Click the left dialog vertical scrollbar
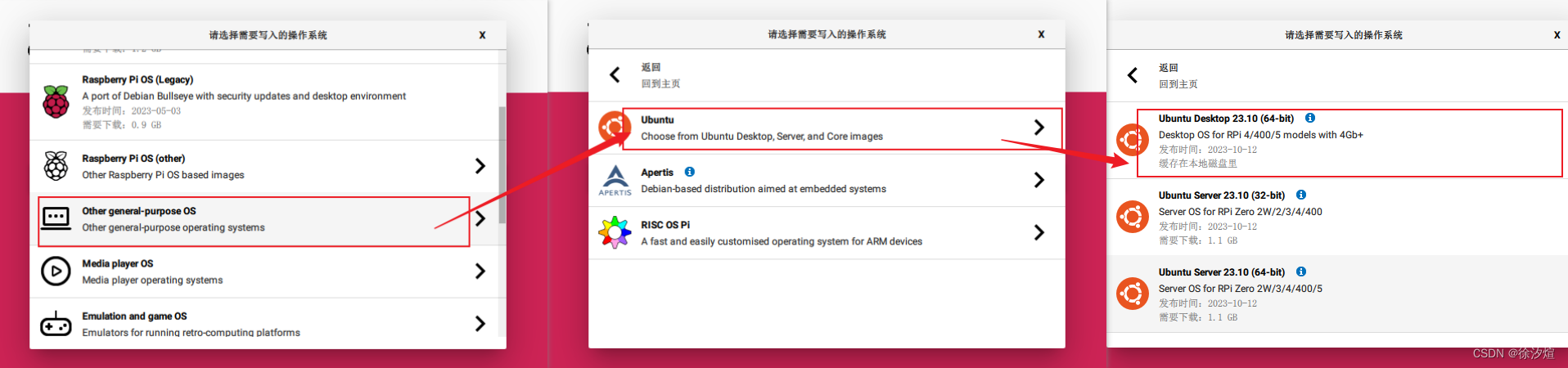The height and width of the screenshot is (368, 1568). (x=502, y=164)
